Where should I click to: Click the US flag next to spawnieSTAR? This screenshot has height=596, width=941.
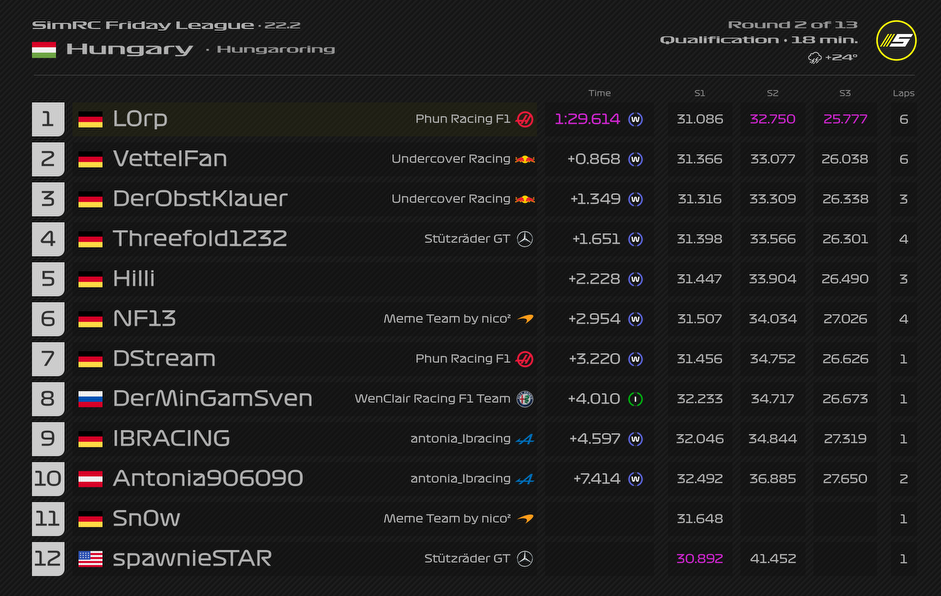(91, 559)
